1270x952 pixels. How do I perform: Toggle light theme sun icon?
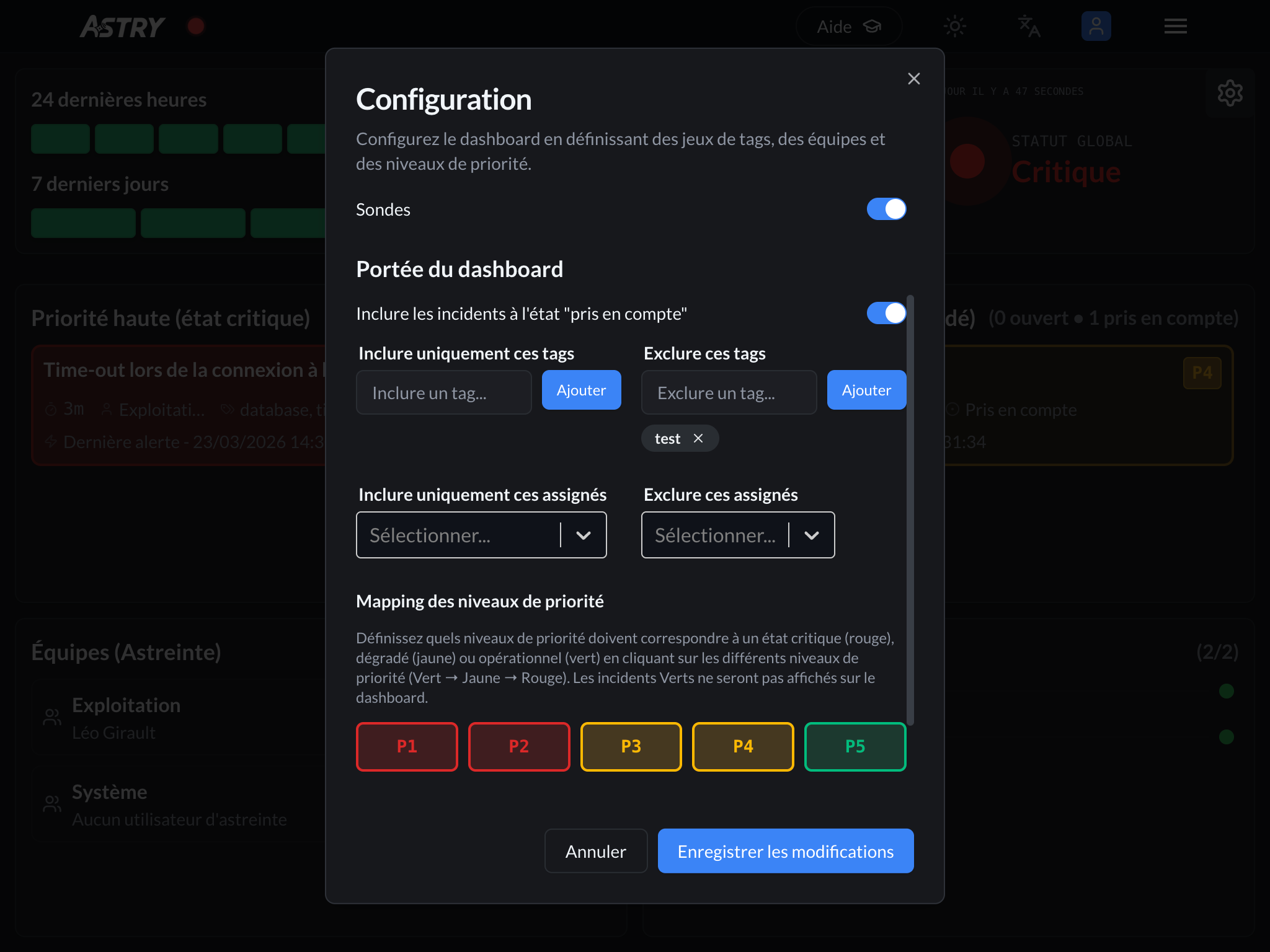955,26
